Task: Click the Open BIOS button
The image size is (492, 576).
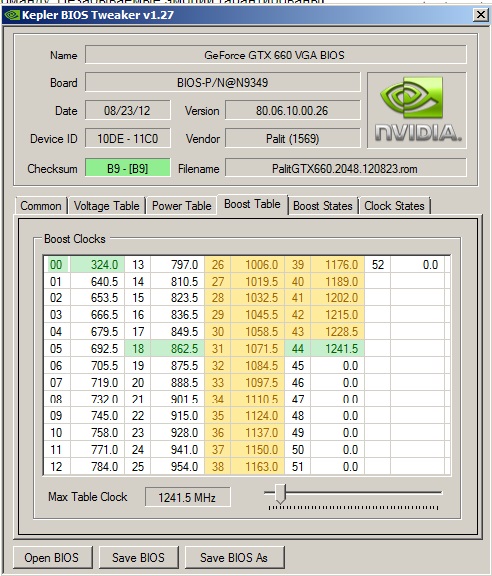Action: coord(52,558)
